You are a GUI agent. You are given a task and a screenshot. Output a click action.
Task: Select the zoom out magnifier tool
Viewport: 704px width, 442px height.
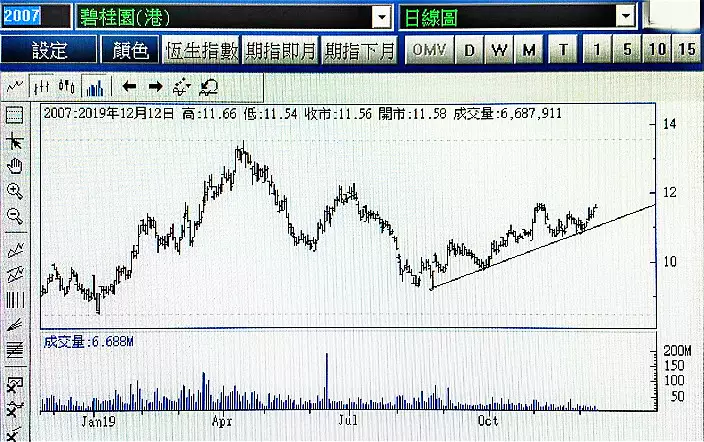pos(14,216)
